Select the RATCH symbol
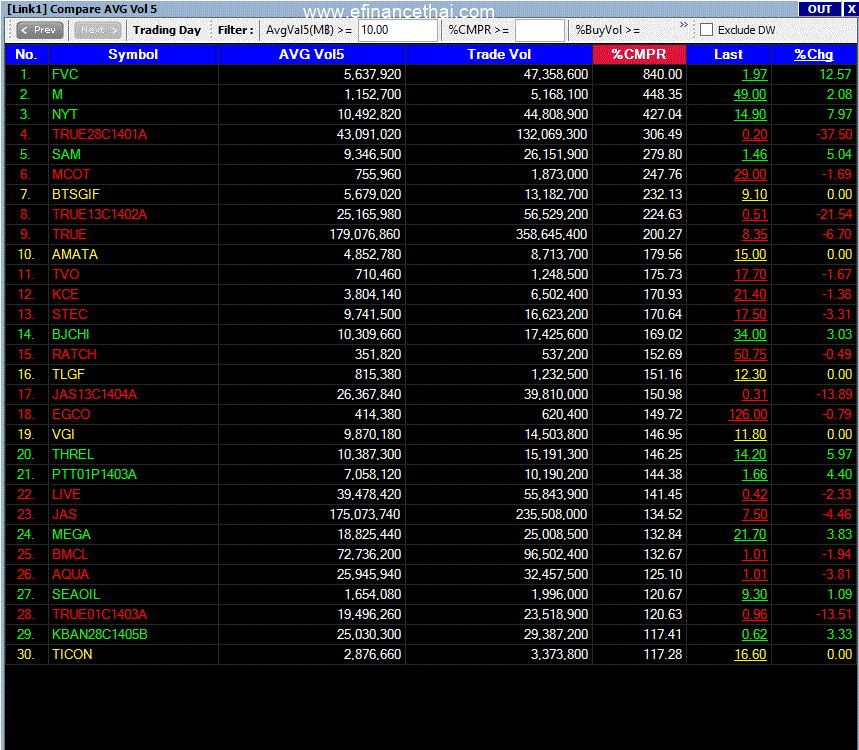 [x=74, y=354]
